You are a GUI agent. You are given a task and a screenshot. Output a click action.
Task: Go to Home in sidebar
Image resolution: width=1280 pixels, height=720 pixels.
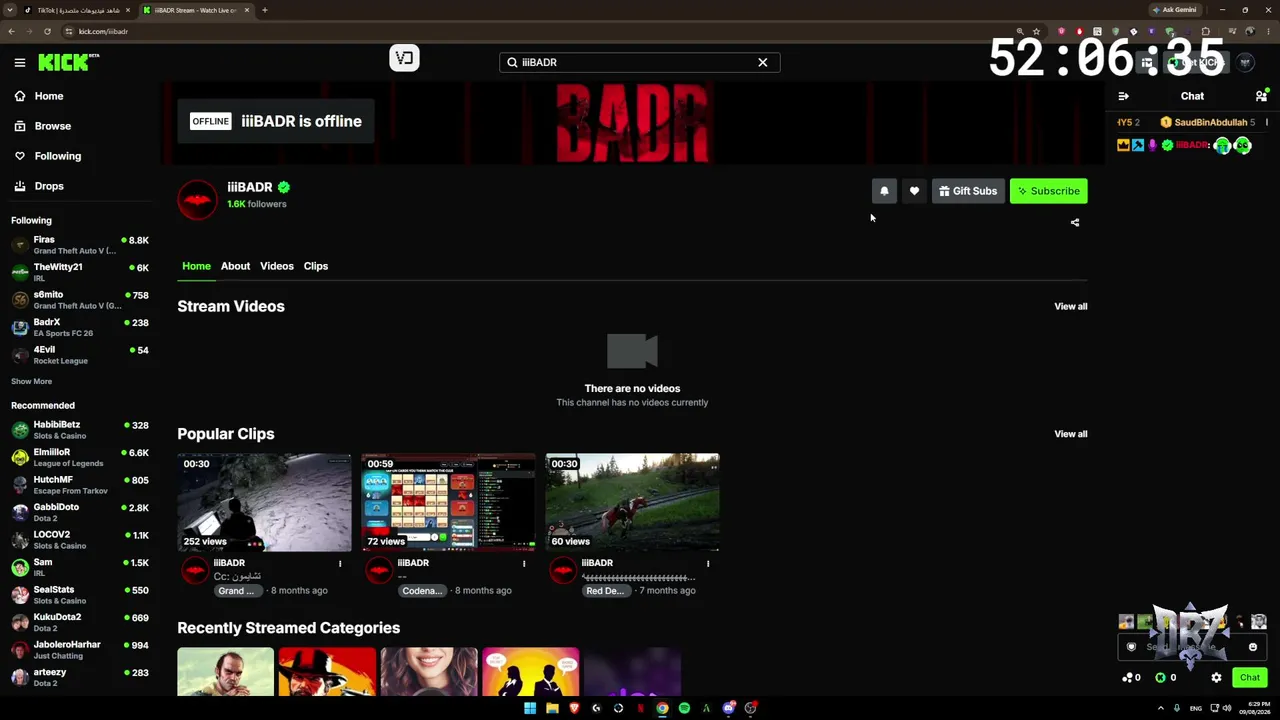[x=80, y=96]
